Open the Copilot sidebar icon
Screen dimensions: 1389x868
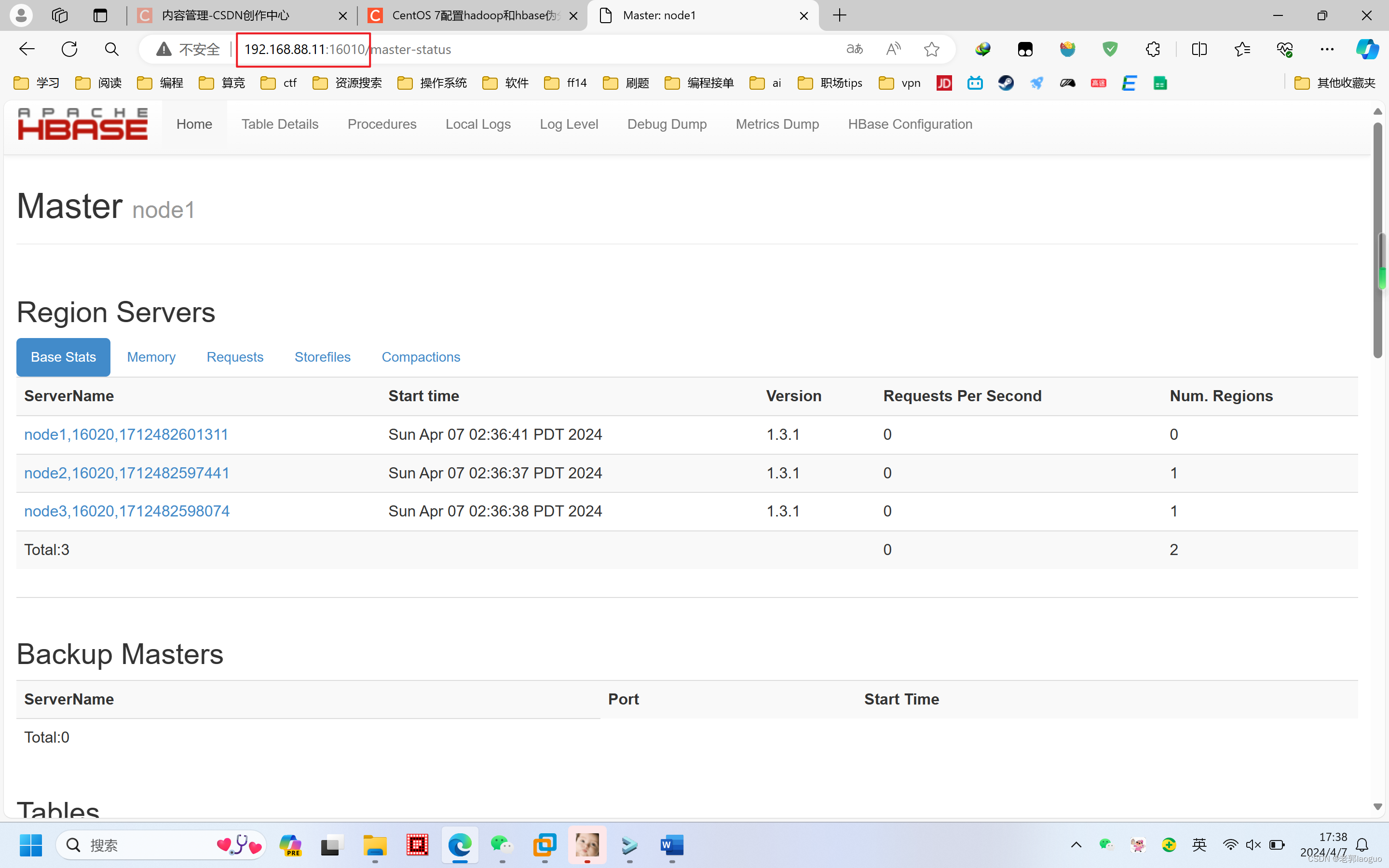point(1367,49)
